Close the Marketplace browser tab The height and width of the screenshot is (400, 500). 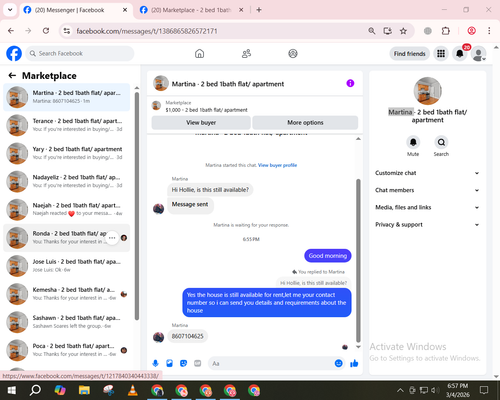pos(241,10)
